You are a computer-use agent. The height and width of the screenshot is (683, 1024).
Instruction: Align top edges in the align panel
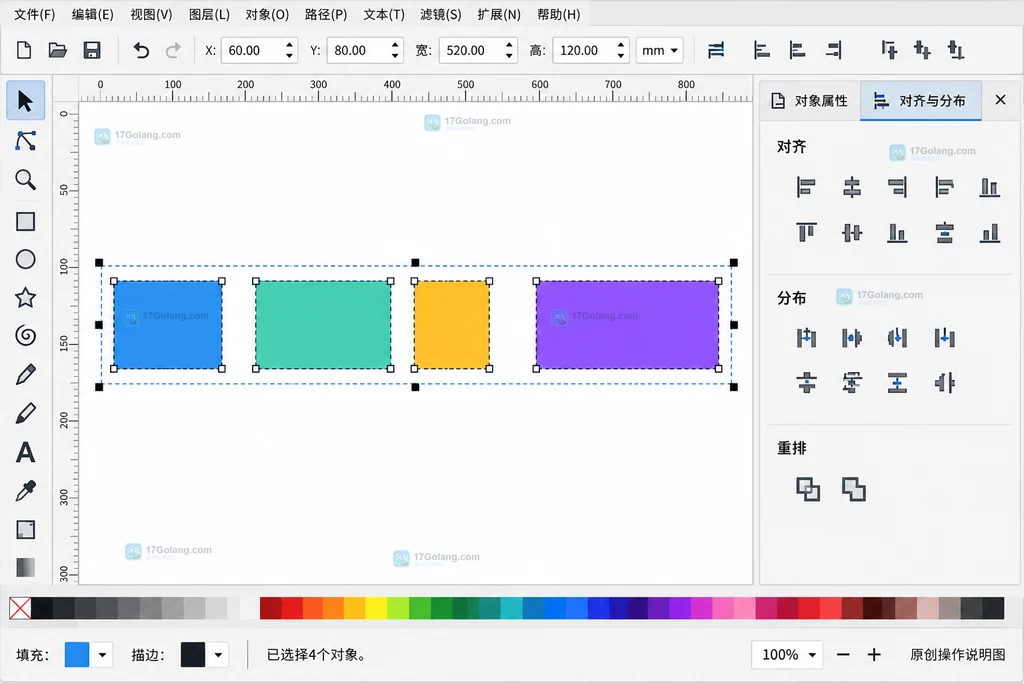coord(806,232)
